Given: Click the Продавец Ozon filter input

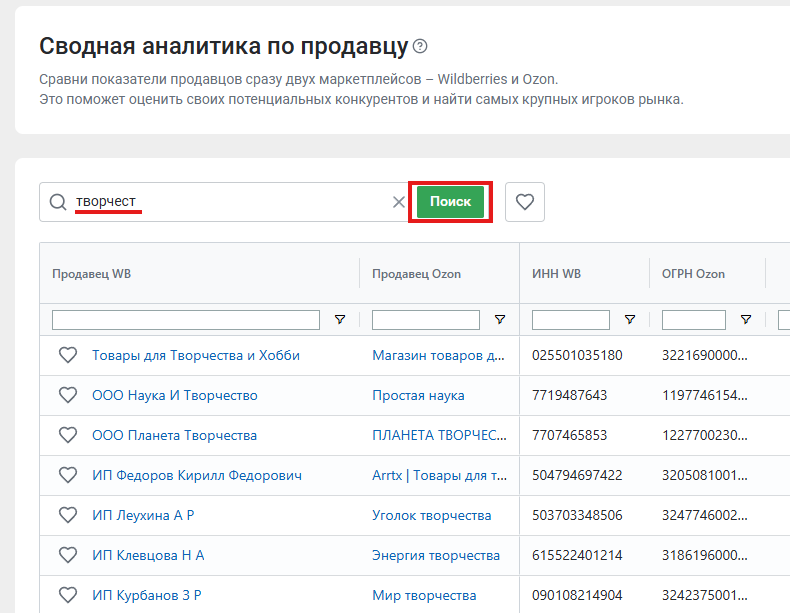Looking at the screenshot, I should [x=426, y=320].
